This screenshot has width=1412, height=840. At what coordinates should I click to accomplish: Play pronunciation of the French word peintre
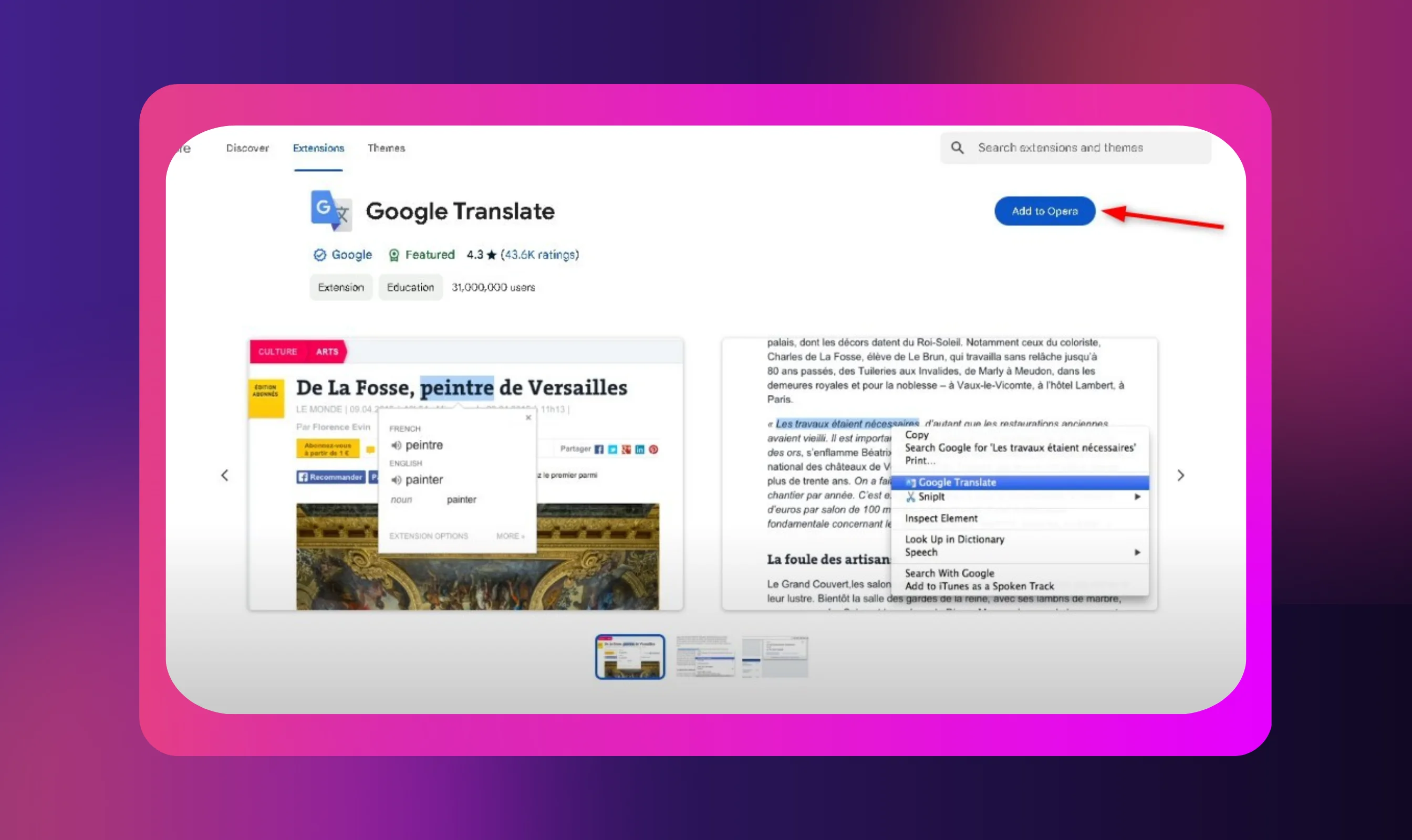[397, 446]
